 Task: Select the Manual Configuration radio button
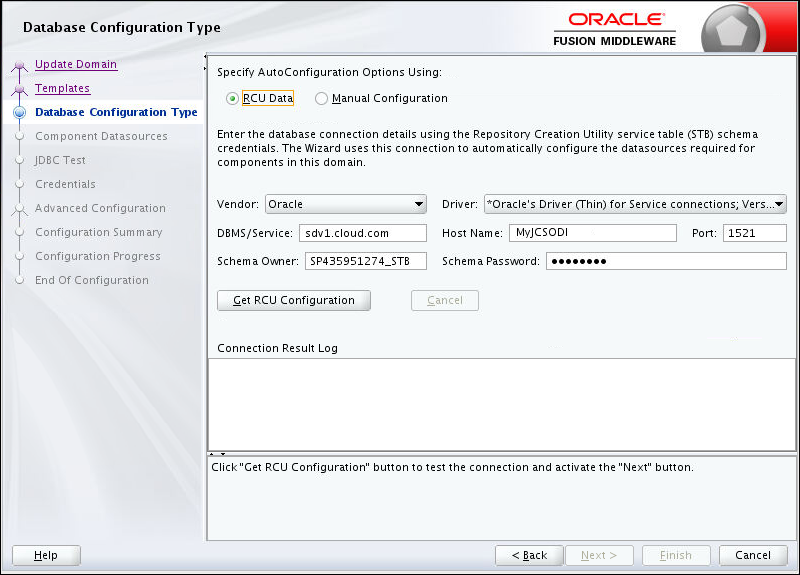(x=321, y=98)
